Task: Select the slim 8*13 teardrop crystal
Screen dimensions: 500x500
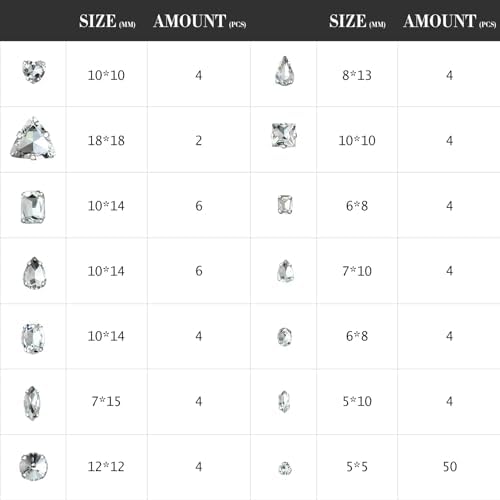Action: click(x=285, y=71)
